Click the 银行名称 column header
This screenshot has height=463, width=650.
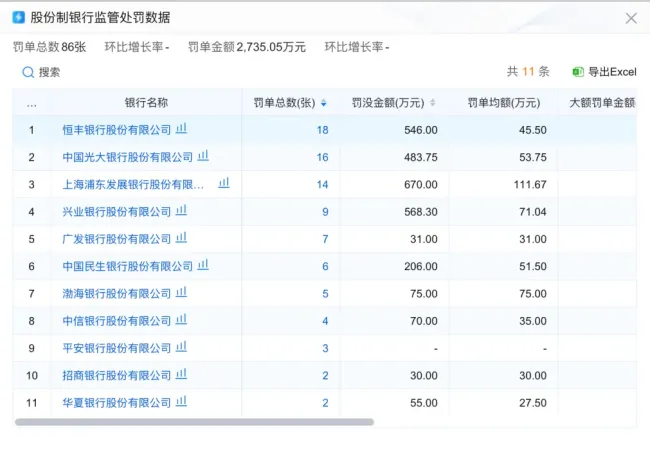pyautogui.click(x=146, y=103)
